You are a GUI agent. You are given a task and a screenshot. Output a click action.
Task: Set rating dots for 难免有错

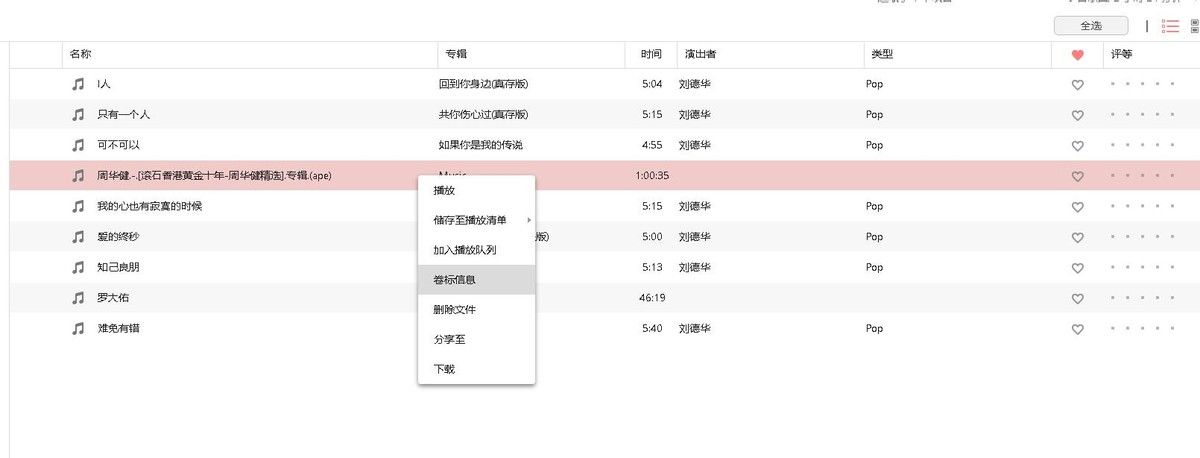tap(1143, 329)
